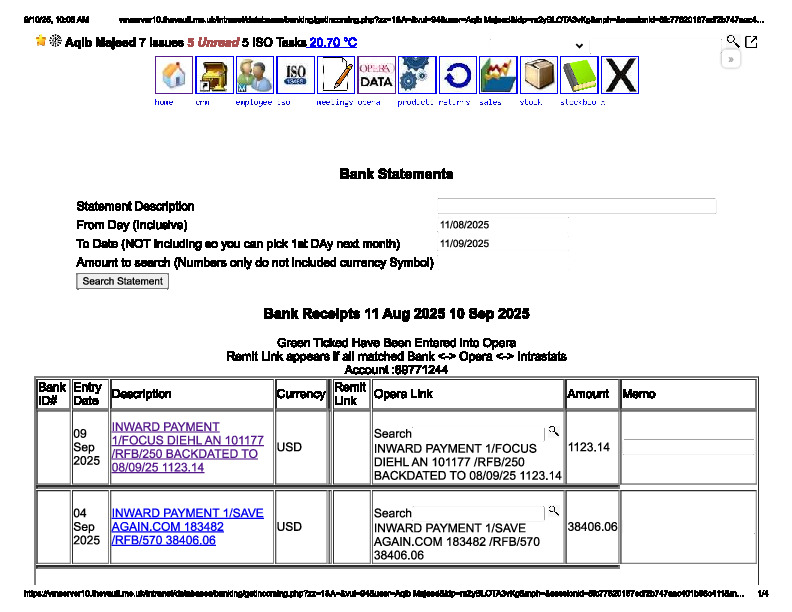The image size is (792, 612).
Task: Expand the double-arrow panel button
Action: (731, 59)
